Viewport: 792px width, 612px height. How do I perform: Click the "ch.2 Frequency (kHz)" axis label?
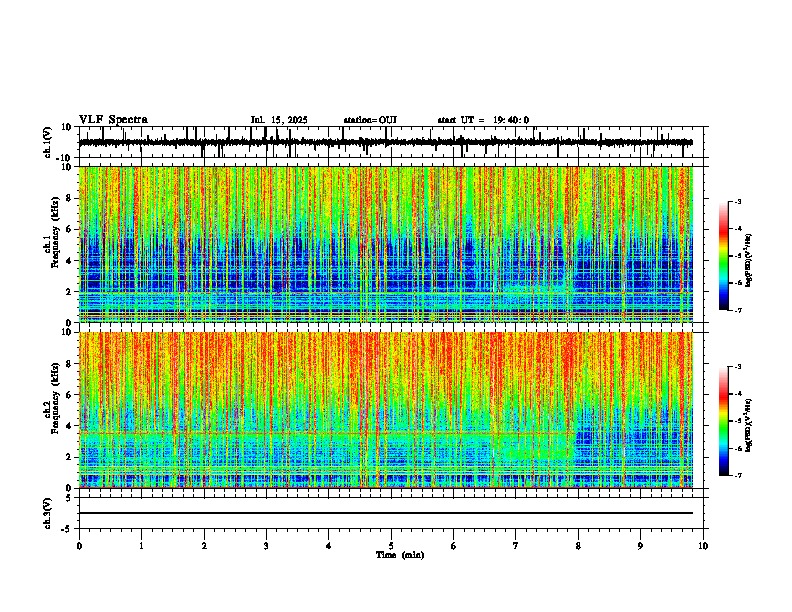click(x=54, y=398)
